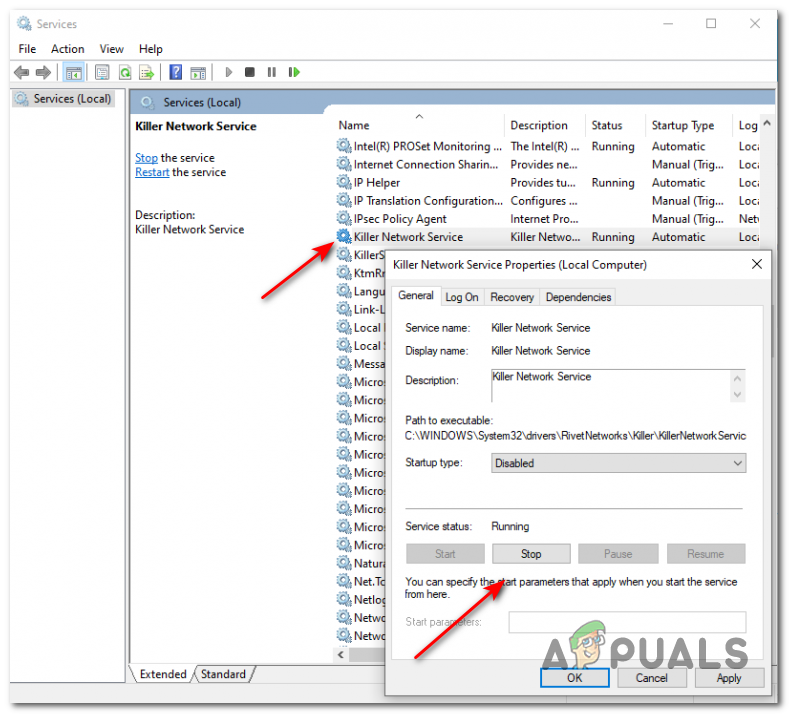The image size is (789, 714).
Task: Open the View menu
Action: (x=111, y=49)
